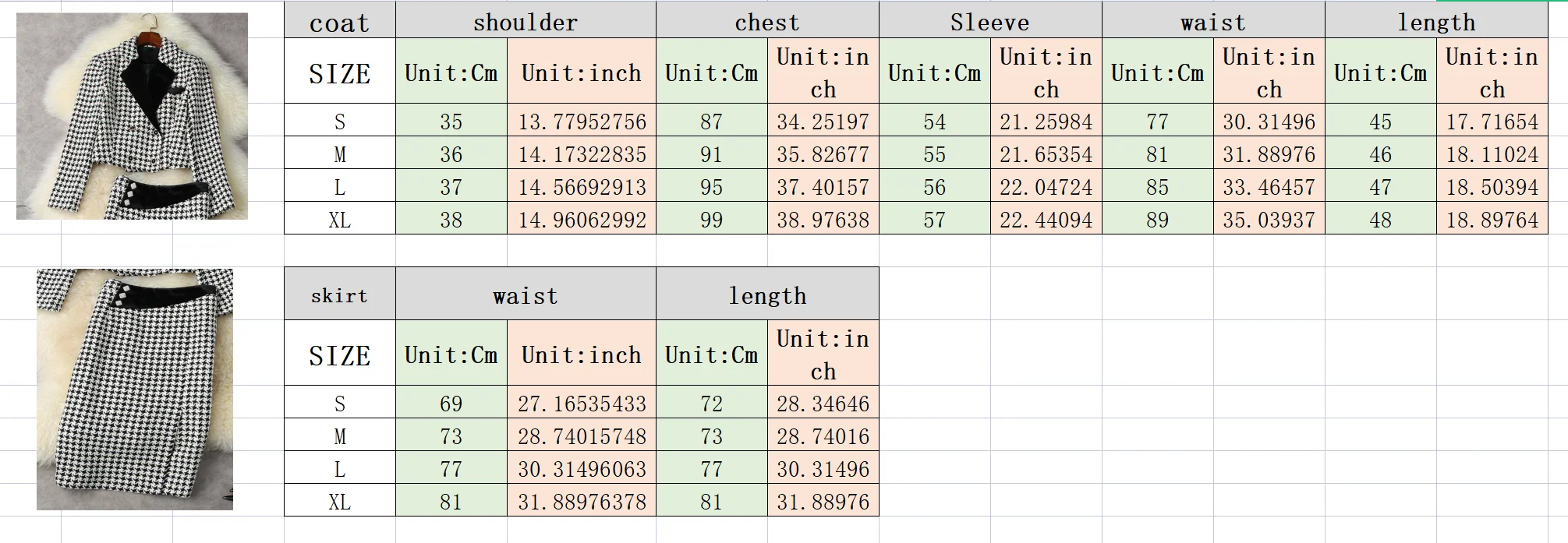This screenshot has height=543, width=1568.
Task: Click the skirt table 'length' header
Action: (x=767, y=295)
